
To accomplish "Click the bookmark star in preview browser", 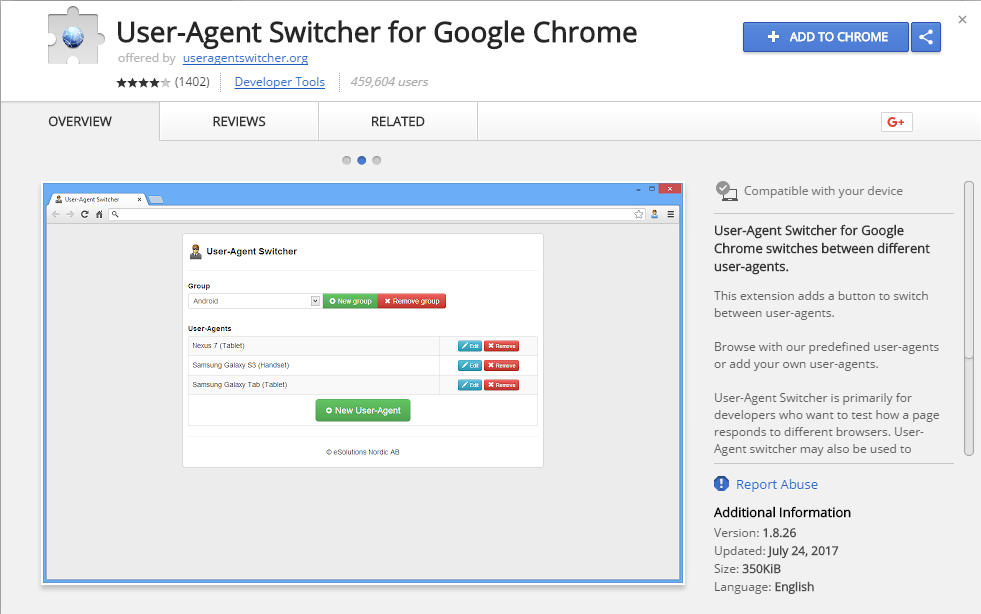I will (x=638, y=214).
